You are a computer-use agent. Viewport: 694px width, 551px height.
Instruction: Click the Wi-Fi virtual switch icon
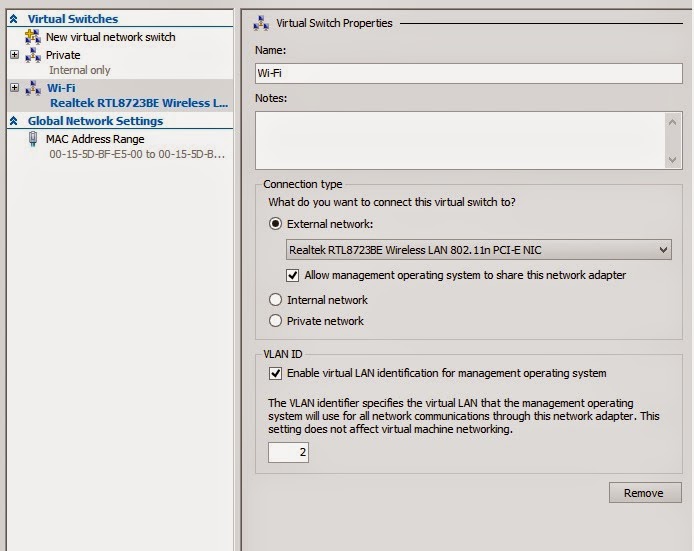point(32,88)
